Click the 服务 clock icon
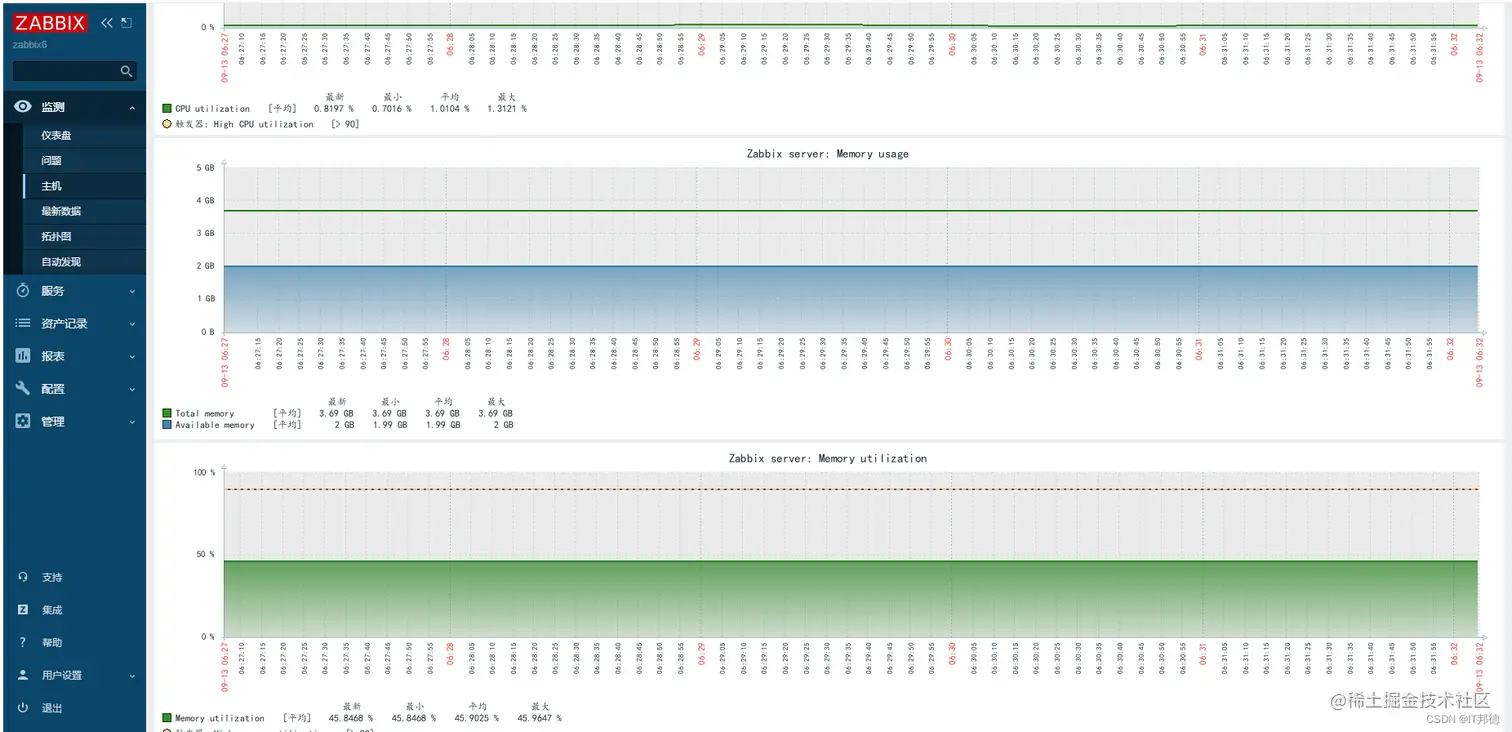The width and height of the screenshot is (1512, 732). point(23,290)
